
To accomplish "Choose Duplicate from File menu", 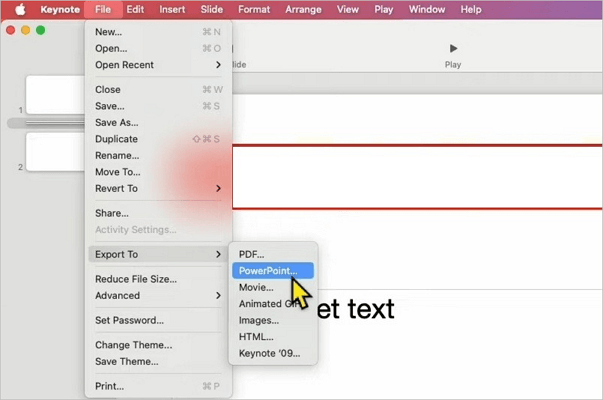I will 158,139.
